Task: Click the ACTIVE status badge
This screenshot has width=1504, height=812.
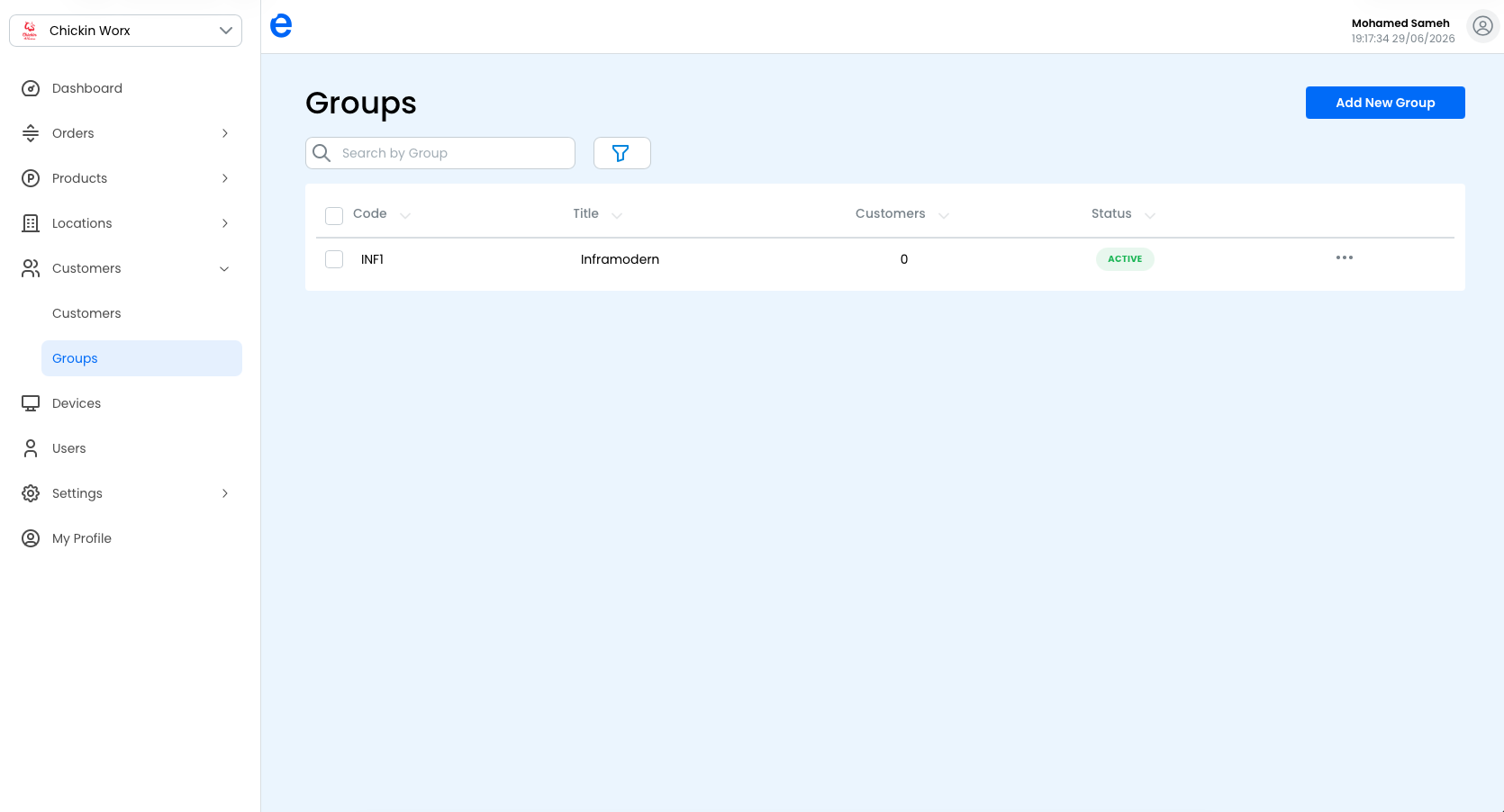Action: 1125,259
